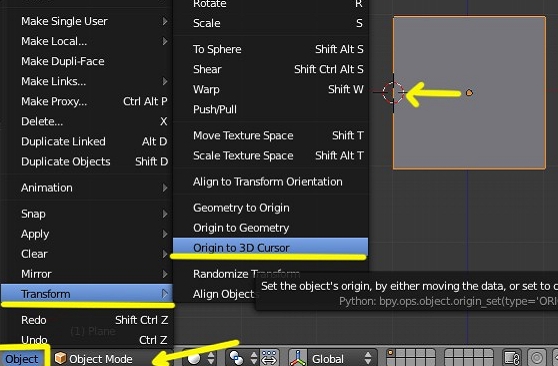Open the Global orientation dropdown

click(342, 358)
